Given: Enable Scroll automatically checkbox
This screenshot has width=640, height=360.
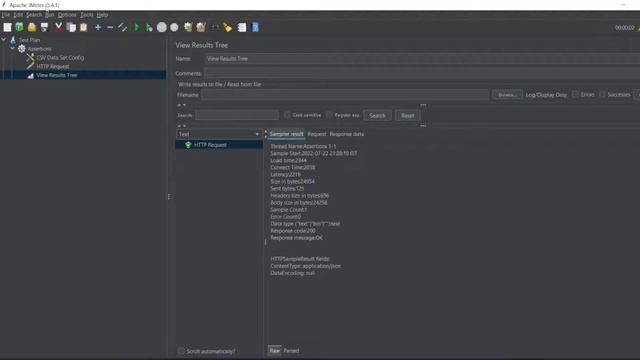Looking at the screenshot, I should [181, 351].
